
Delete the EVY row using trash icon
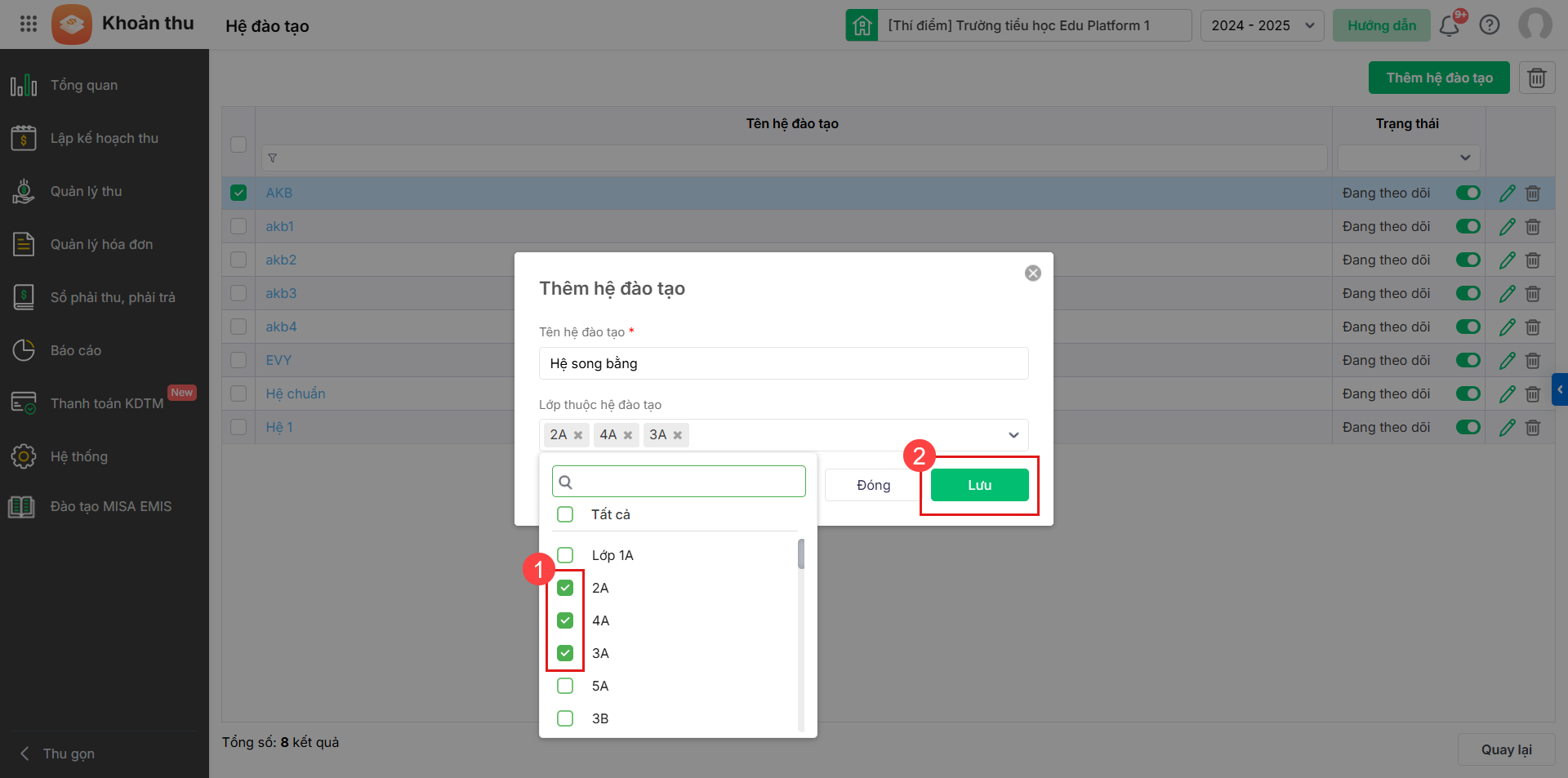point(1533,361)
